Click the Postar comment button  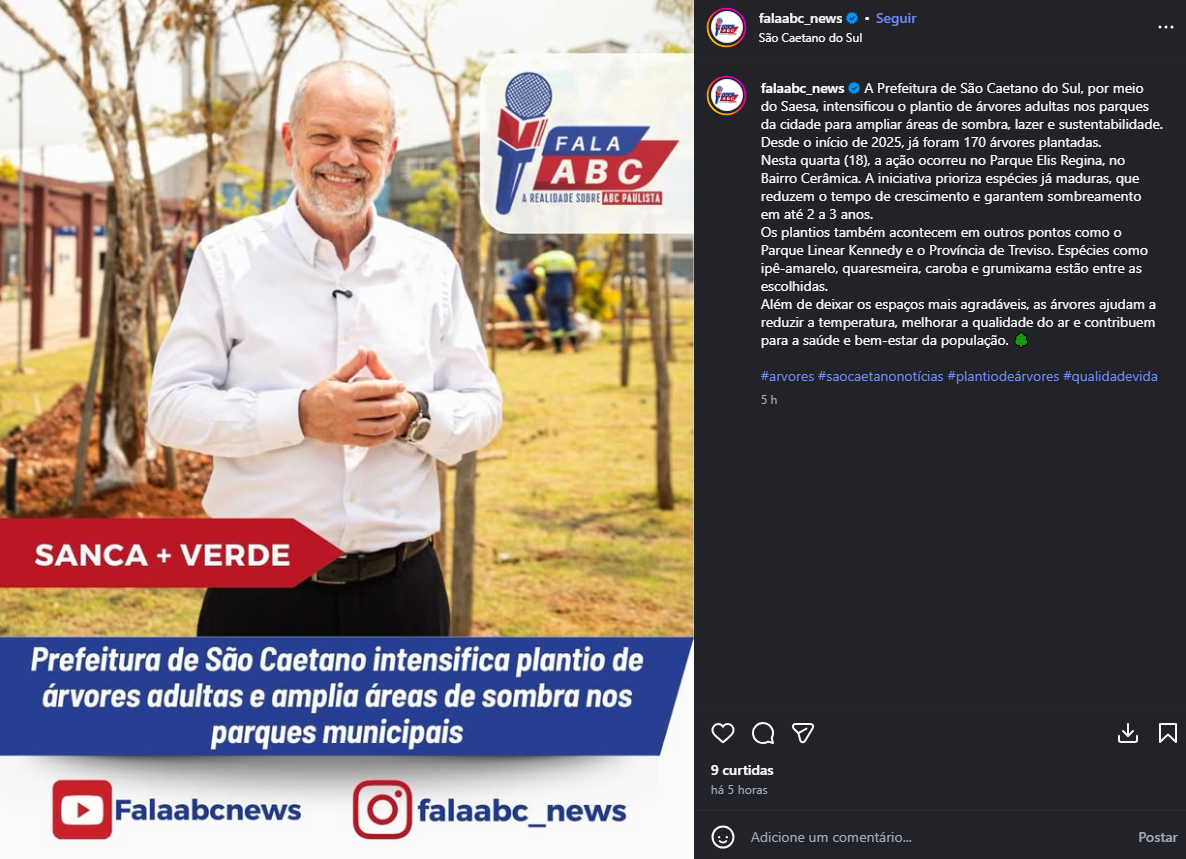1157,837
